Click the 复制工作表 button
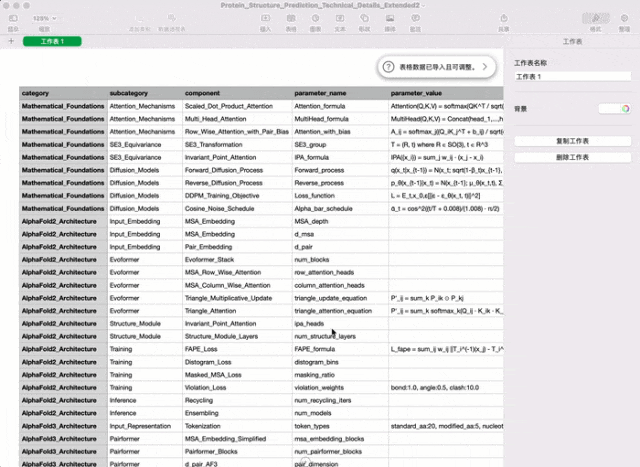The width and height of the screenshot is (640, 467). pyautogui.click(x=572, y=141)
